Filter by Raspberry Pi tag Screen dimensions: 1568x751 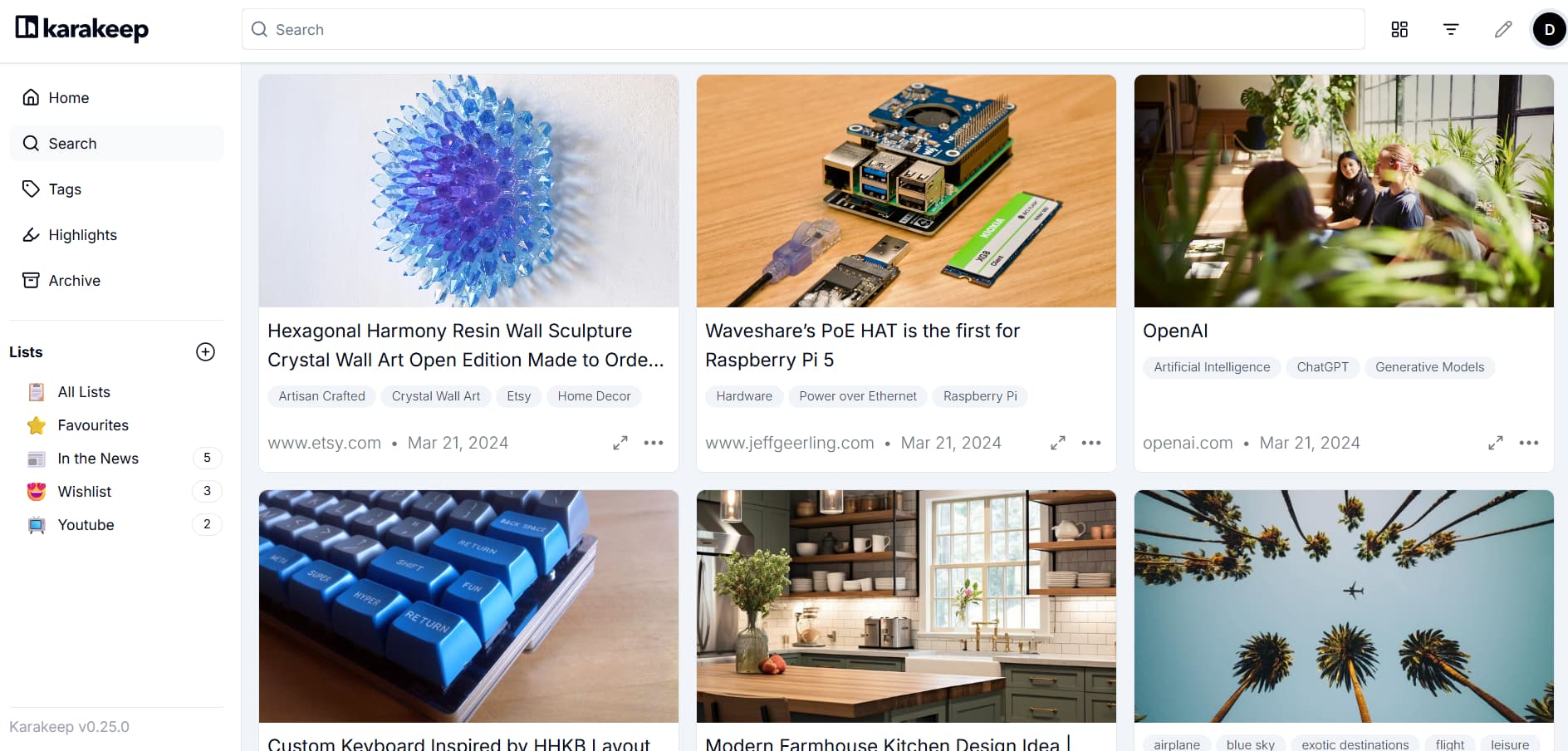point(980,396)
